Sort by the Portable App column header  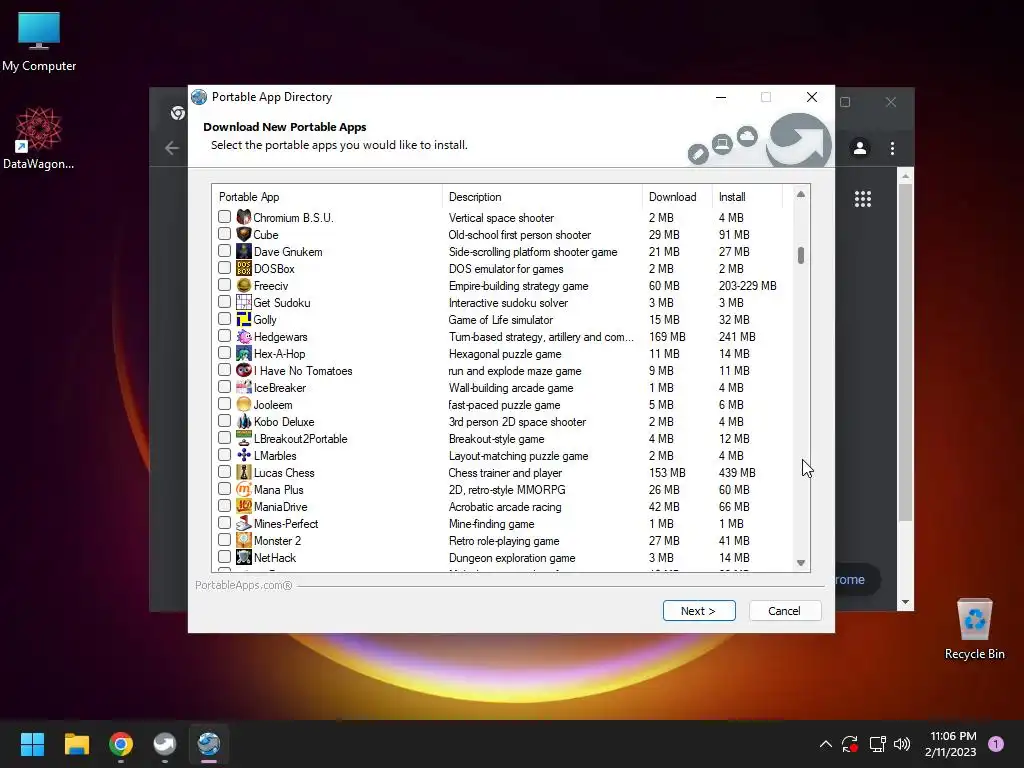pyautogui.click(x=327, y=197)
